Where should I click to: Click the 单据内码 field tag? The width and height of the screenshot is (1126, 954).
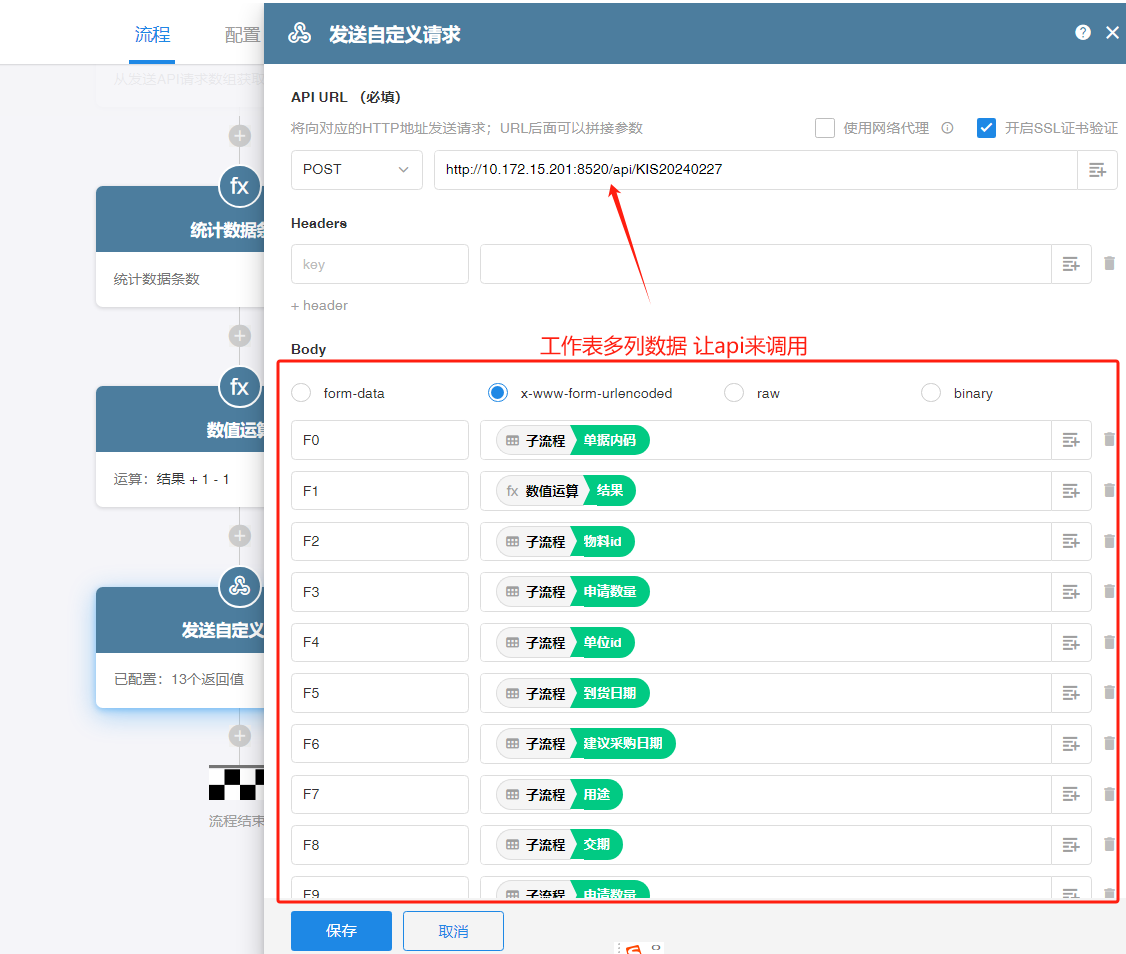tap(610, 440)
